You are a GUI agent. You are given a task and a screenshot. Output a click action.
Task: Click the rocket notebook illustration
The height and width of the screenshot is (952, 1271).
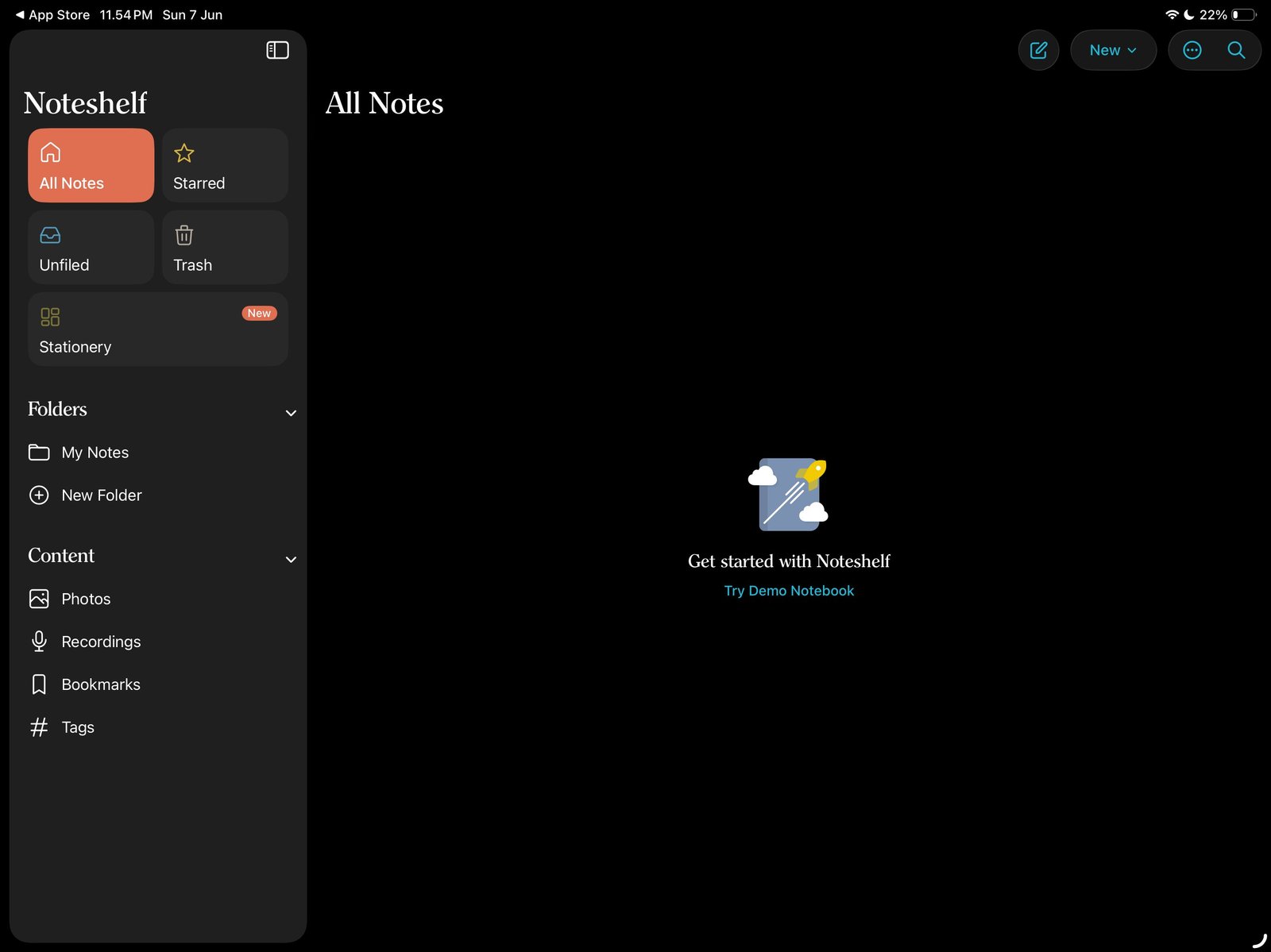tap(788, 494)
